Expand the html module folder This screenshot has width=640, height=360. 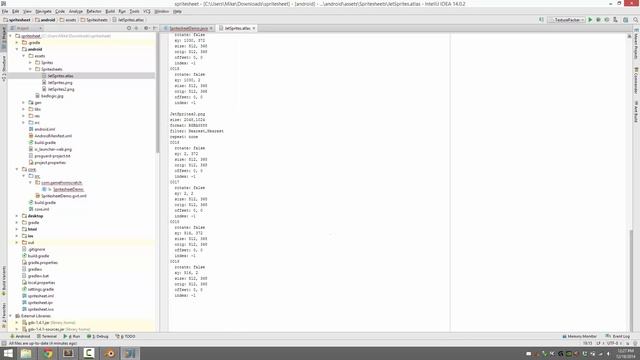click(x=17, y=229)
